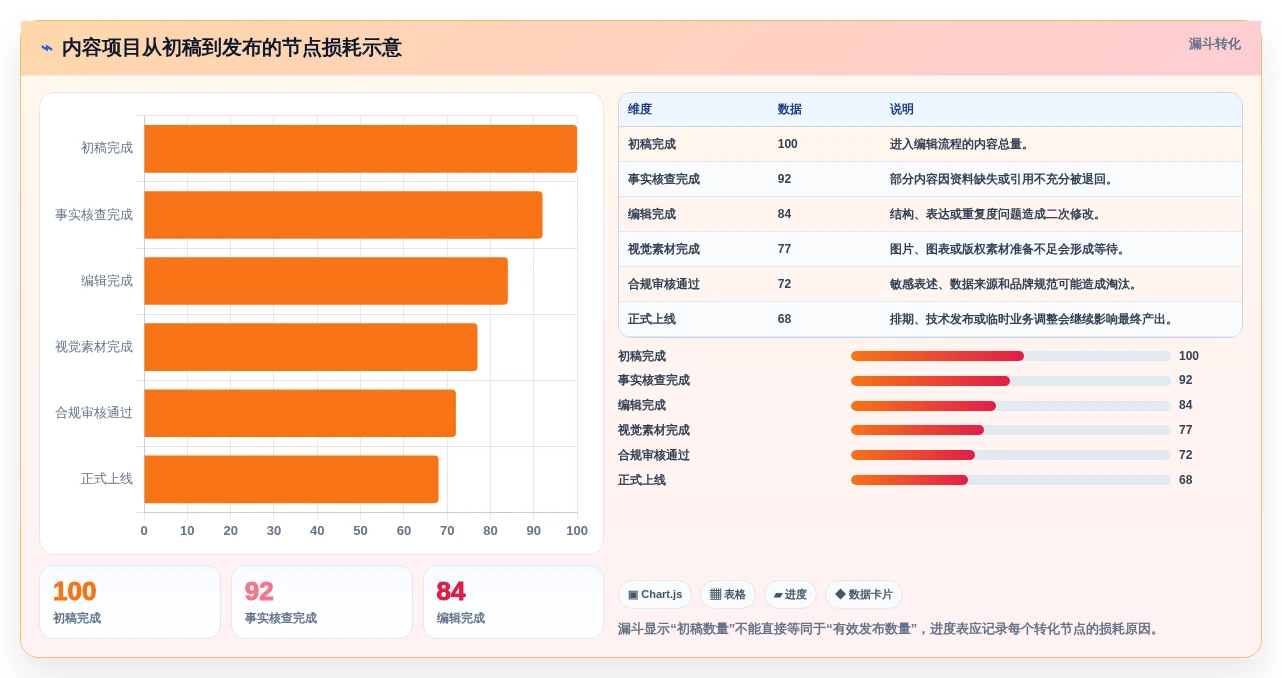Image resolution: width=1282 pixels, height=678 pixels.
Task: Click the 视觉素材完成 bar in the chart
Action: (311, 347)
